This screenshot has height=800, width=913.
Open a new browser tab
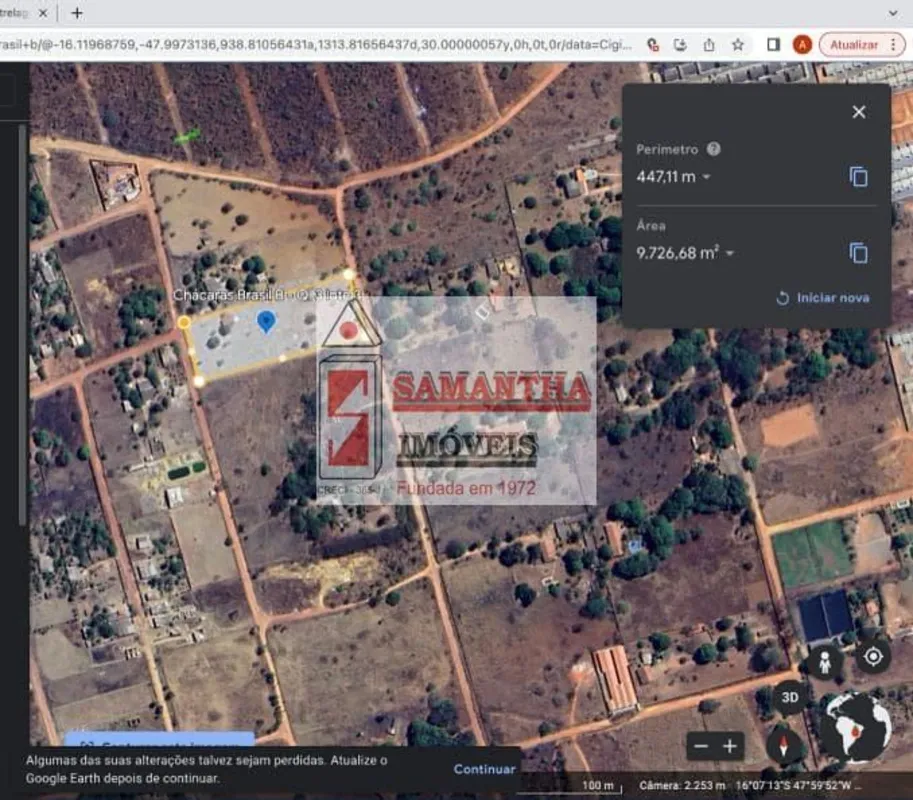77,13
